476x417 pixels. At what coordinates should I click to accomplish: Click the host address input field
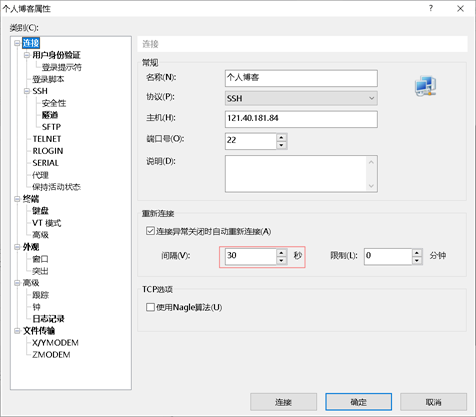coord(301,119)
